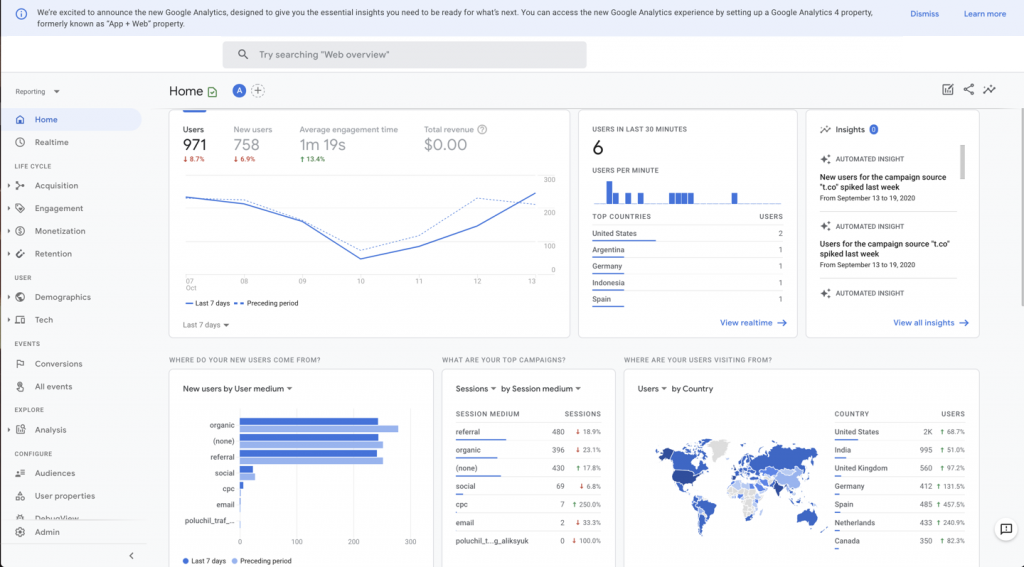Click the All events icon
Viewport: 1024px width, 567px height.
(20, 387)
